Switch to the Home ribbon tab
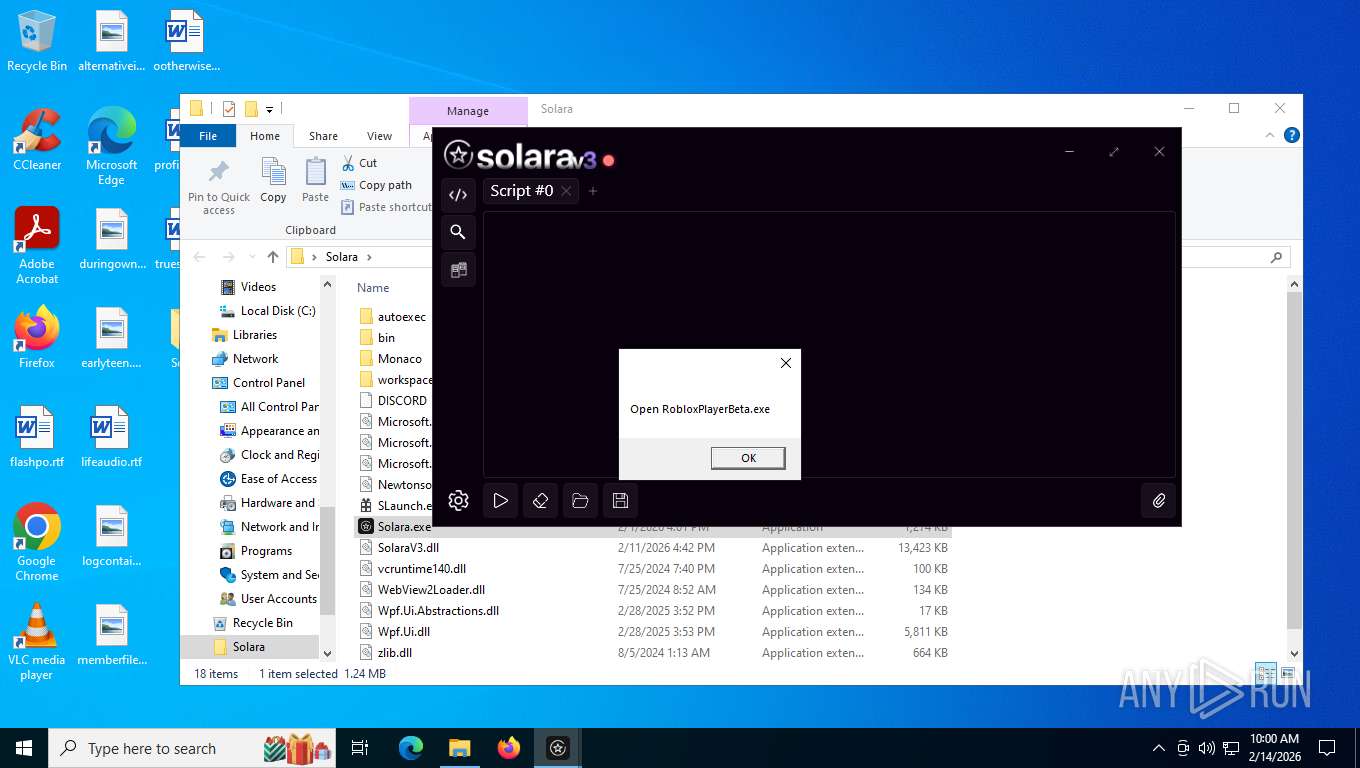 [265, 136]
